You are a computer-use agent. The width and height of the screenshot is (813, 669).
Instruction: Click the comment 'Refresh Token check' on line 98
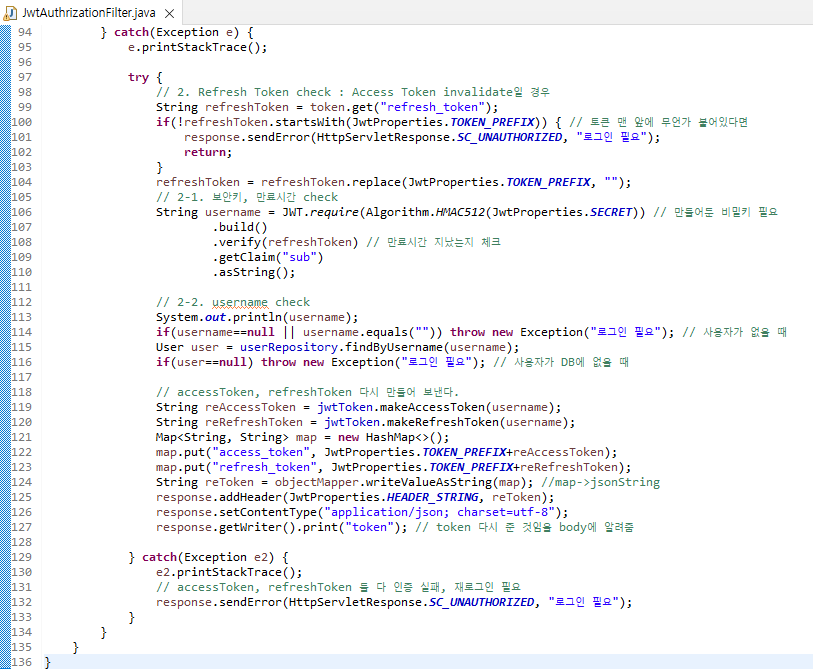pyautogui.click(x=264, y=92)
